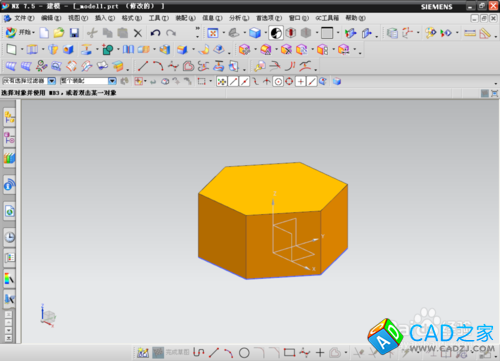Image resolution: width=500 pixels, height=361 pixels.
Task: Expand the selection type filter dropdown
Action: tap(52, 81)
